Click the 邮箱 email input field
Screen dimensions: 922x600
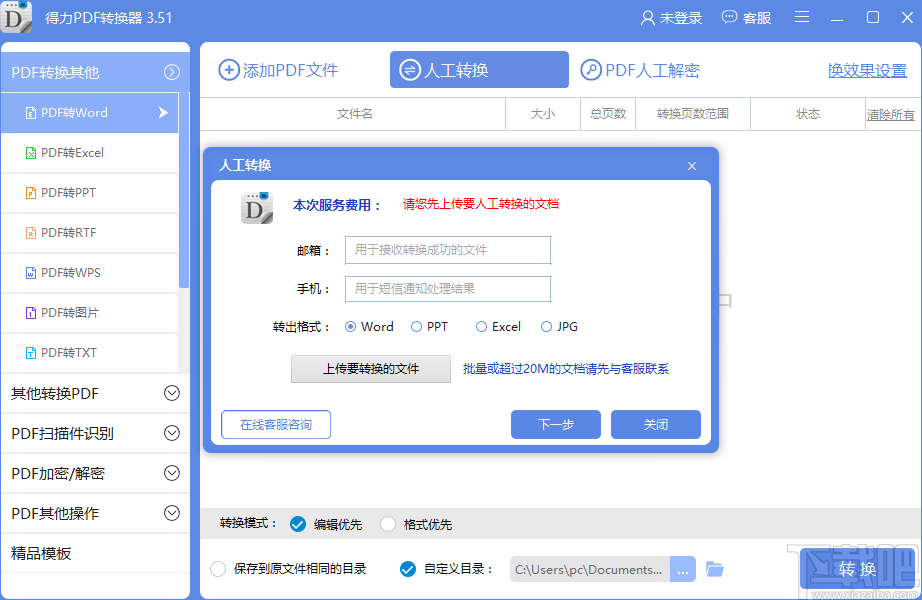pos(448,250)
